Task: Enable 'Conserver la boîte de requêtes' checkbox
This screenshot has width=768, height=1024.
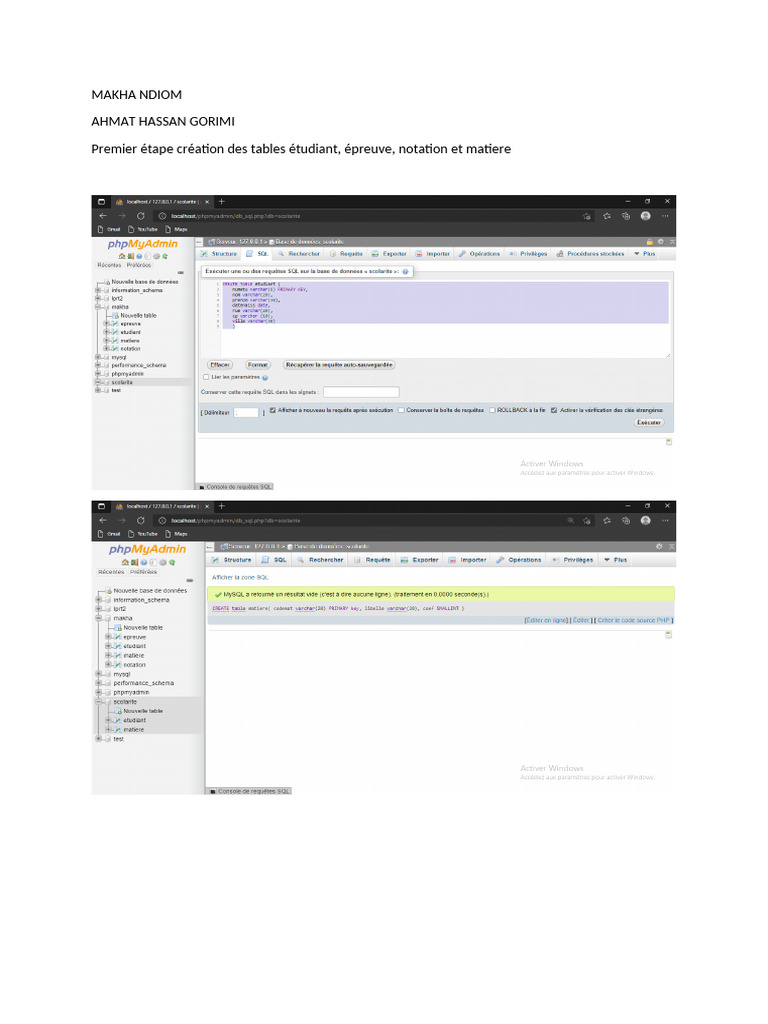Action: coord(401,410)
